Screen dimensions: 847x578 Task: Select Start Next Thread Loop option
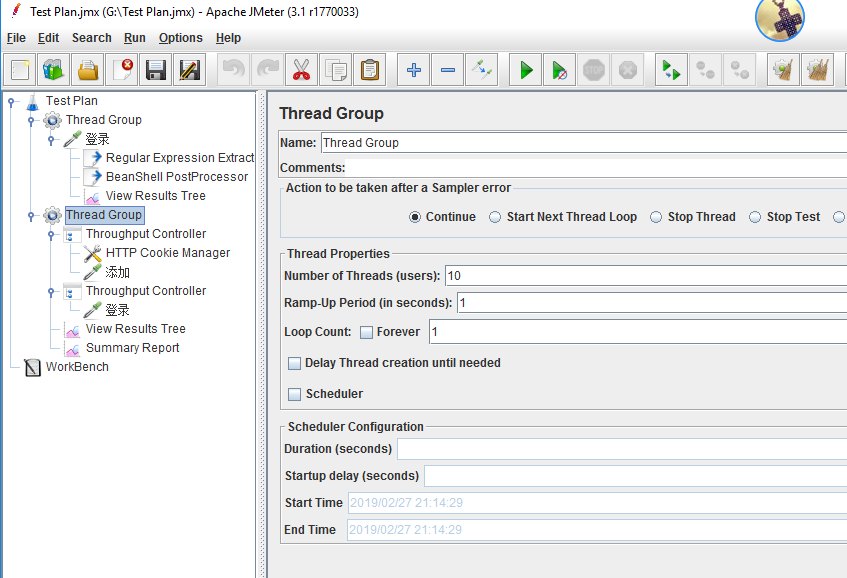(x=495, y=217)
